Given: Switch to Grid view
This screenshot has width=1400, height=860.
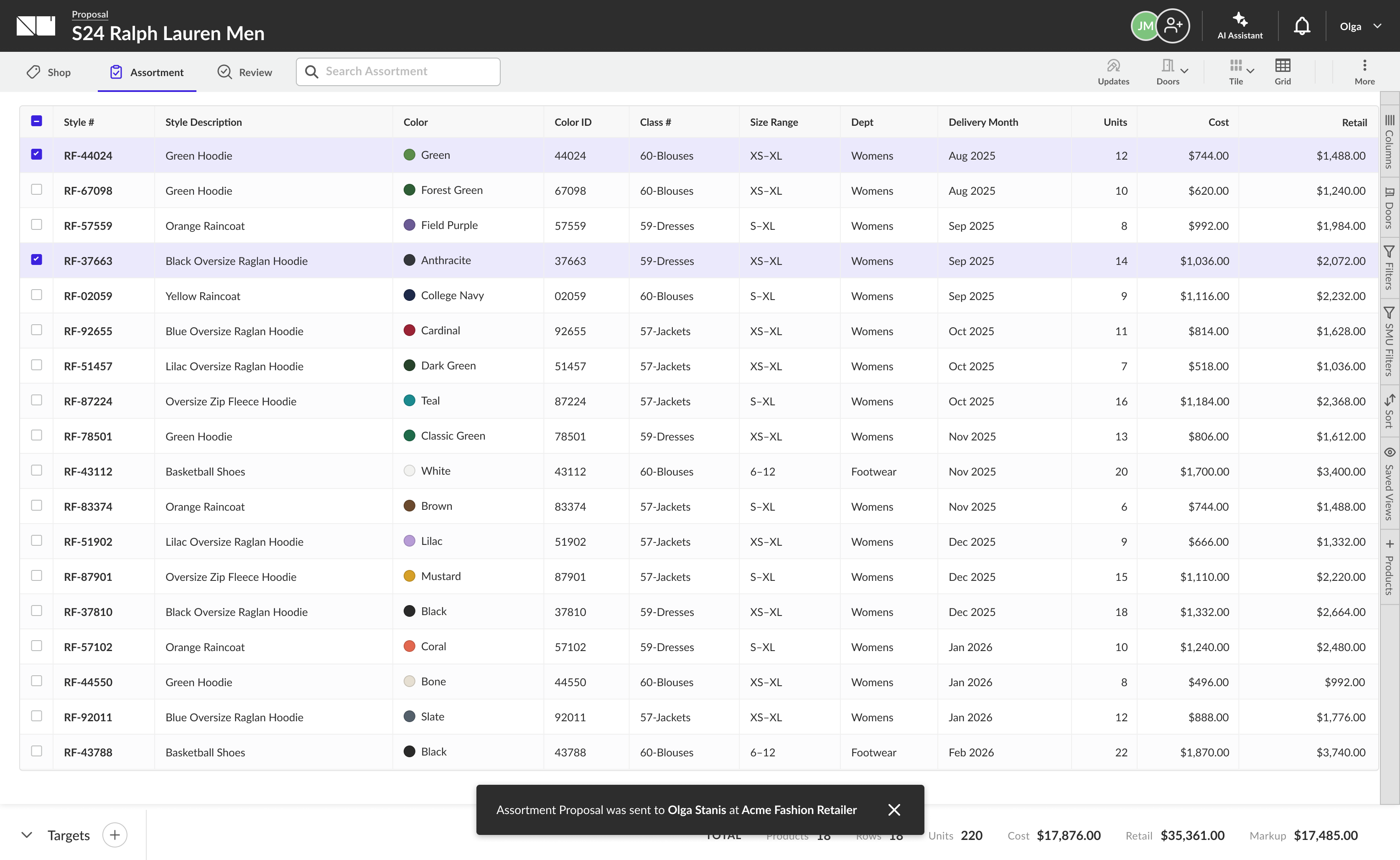Looking at the screenshot, I should (x=1282, y=72).
